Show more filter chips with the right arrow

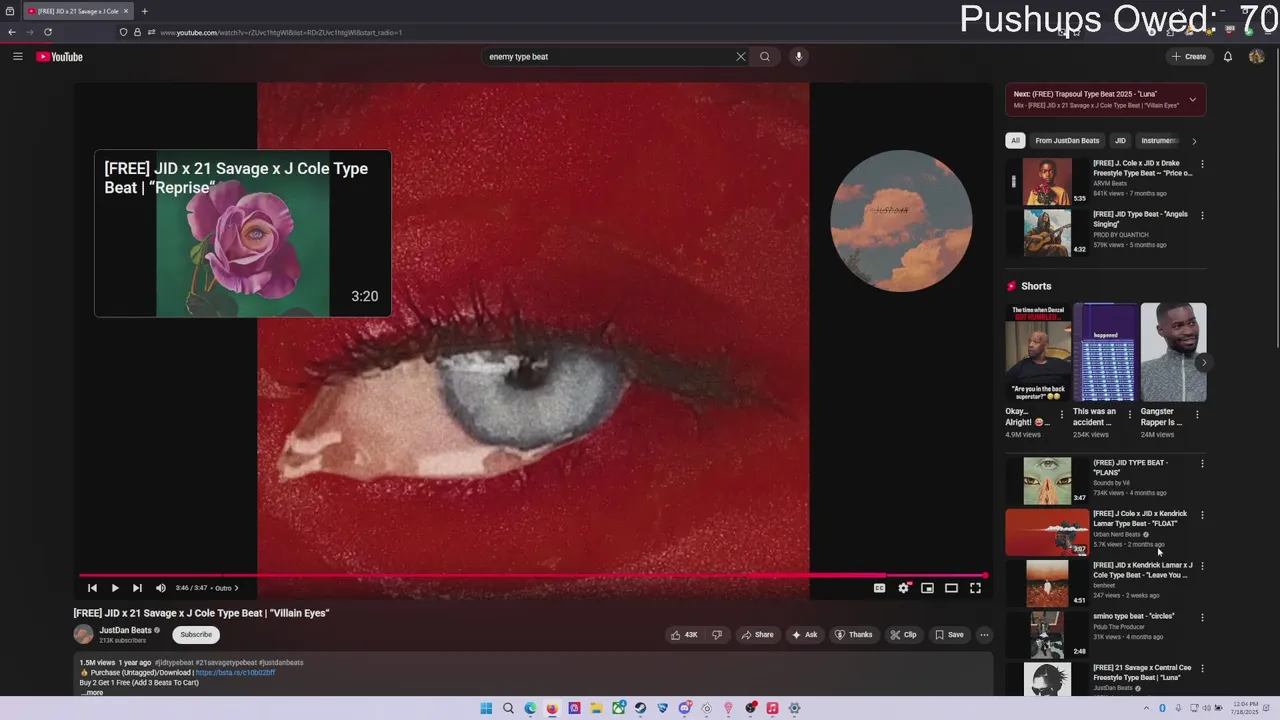click(x=1194, y=141)
